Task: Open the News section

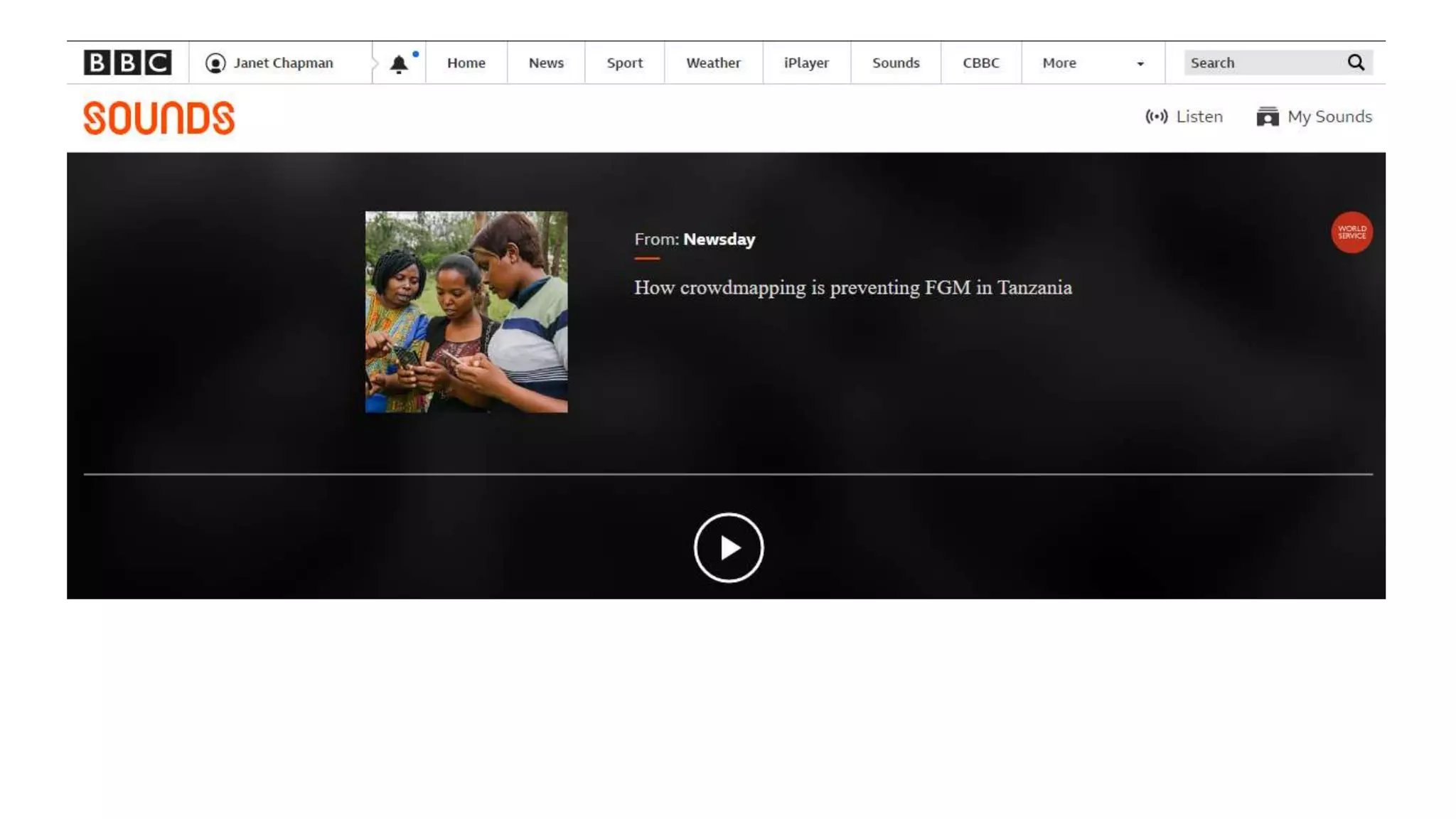Action: click(x=546, y=63)
